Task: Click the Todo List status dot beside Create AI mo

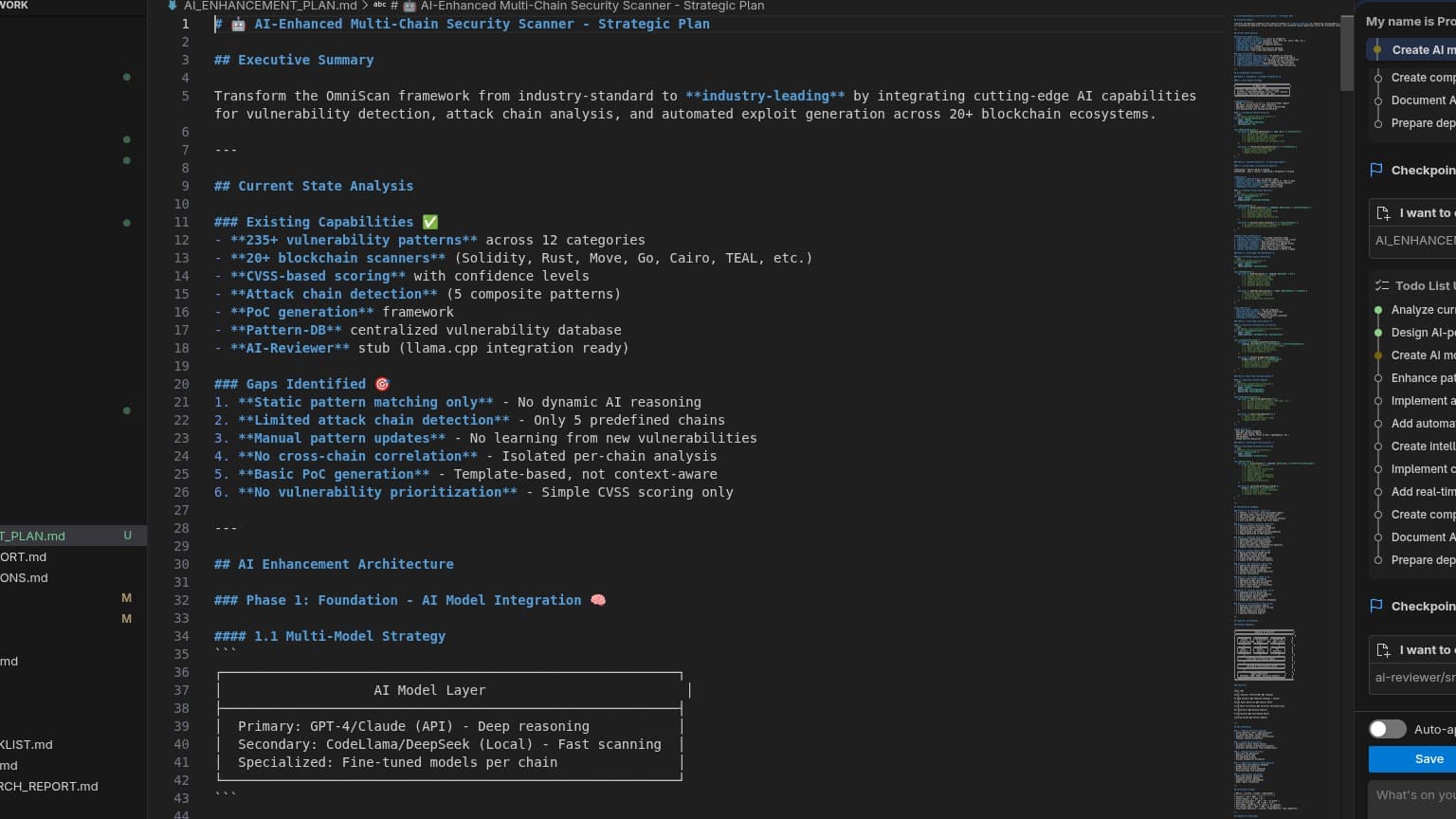Action: [x=1378, y=355]
